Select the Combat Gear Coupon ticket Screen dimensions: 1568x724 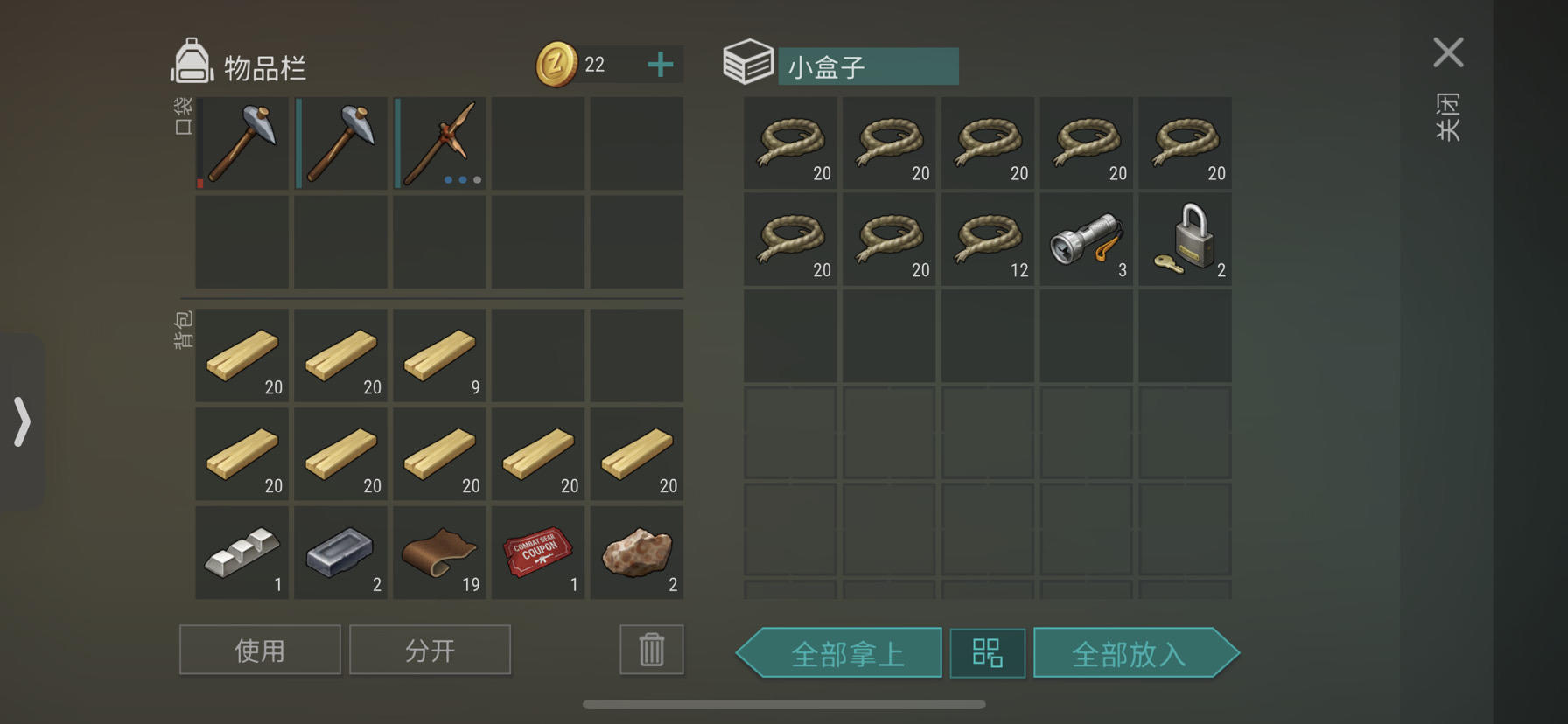(538, 553)
